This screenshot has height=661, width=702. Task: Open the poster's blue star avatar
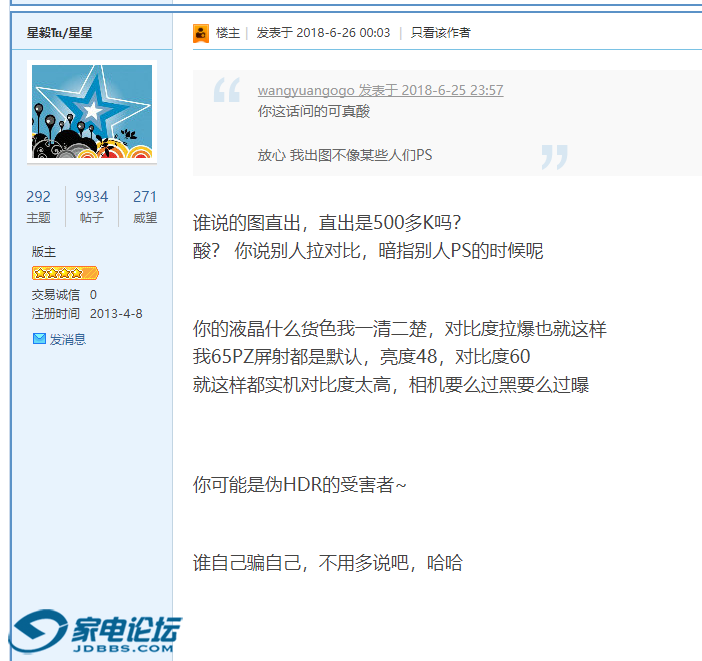(92, 112)
